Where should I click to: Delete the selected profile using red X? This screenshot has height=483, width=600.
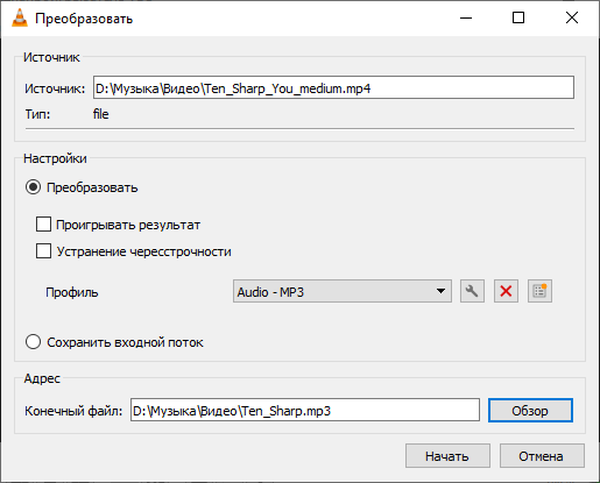[506, 291]
